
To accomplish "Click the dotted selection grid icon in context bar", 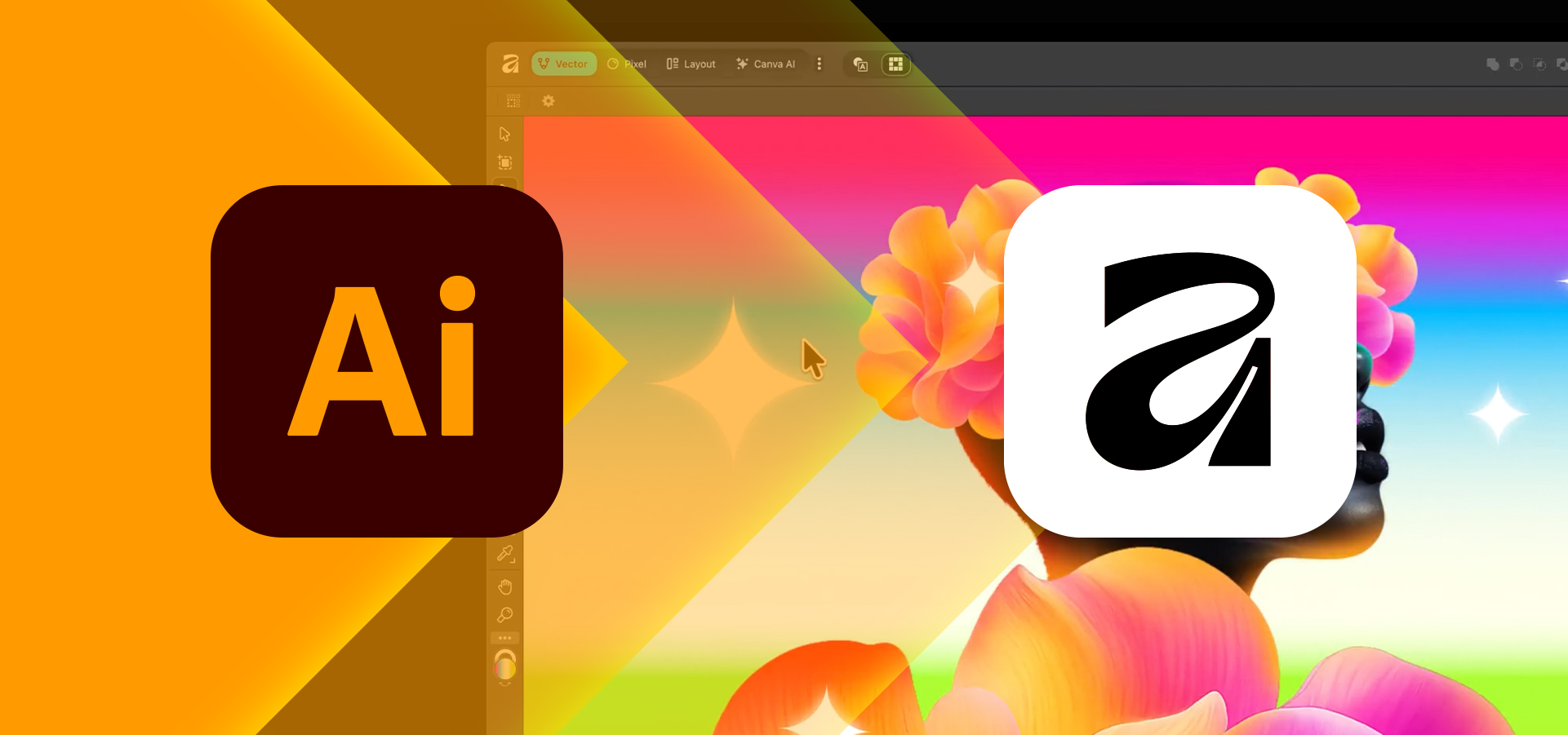I will click(x=513, y=101).
